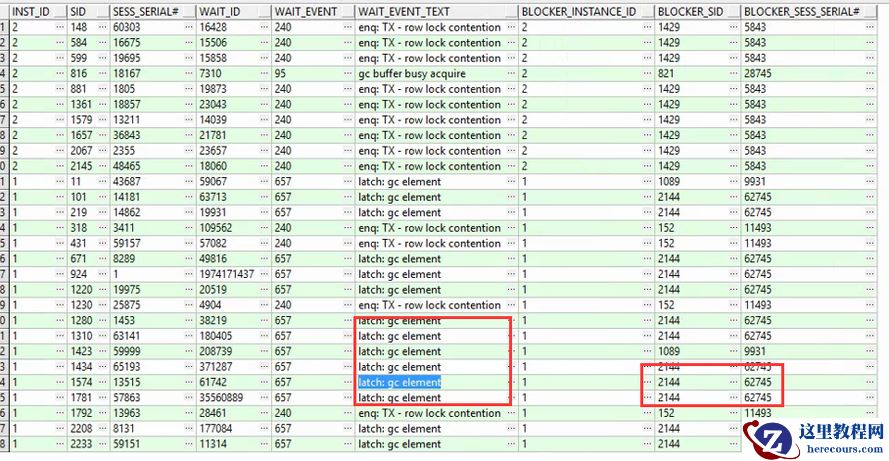Click the SESS_SERIAL# column header
The width and height of the screenshot is (889, 461).
(x=153, y=11)
